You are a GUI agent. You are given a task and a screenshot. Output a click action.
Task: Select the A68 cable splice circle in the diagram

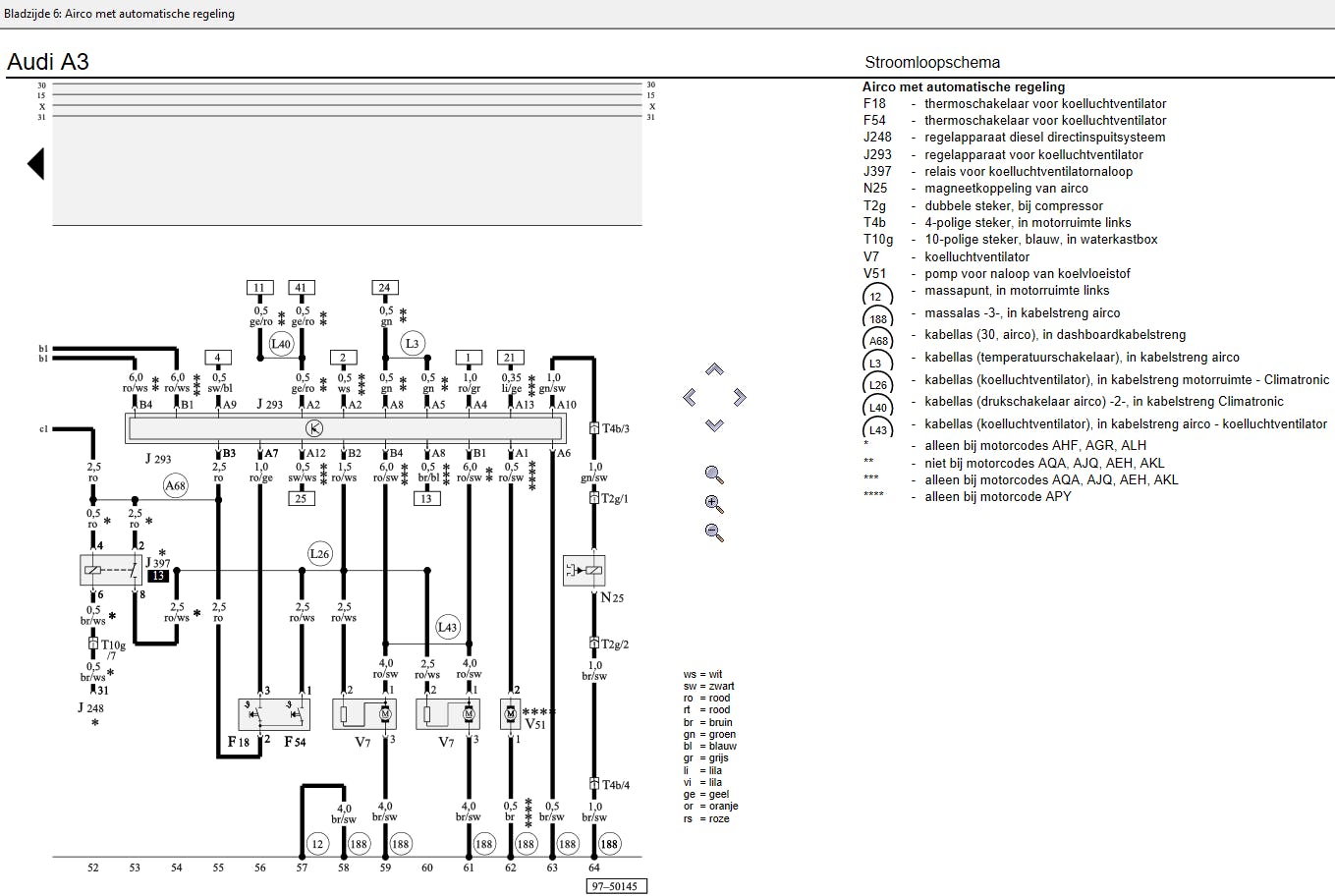175,485
